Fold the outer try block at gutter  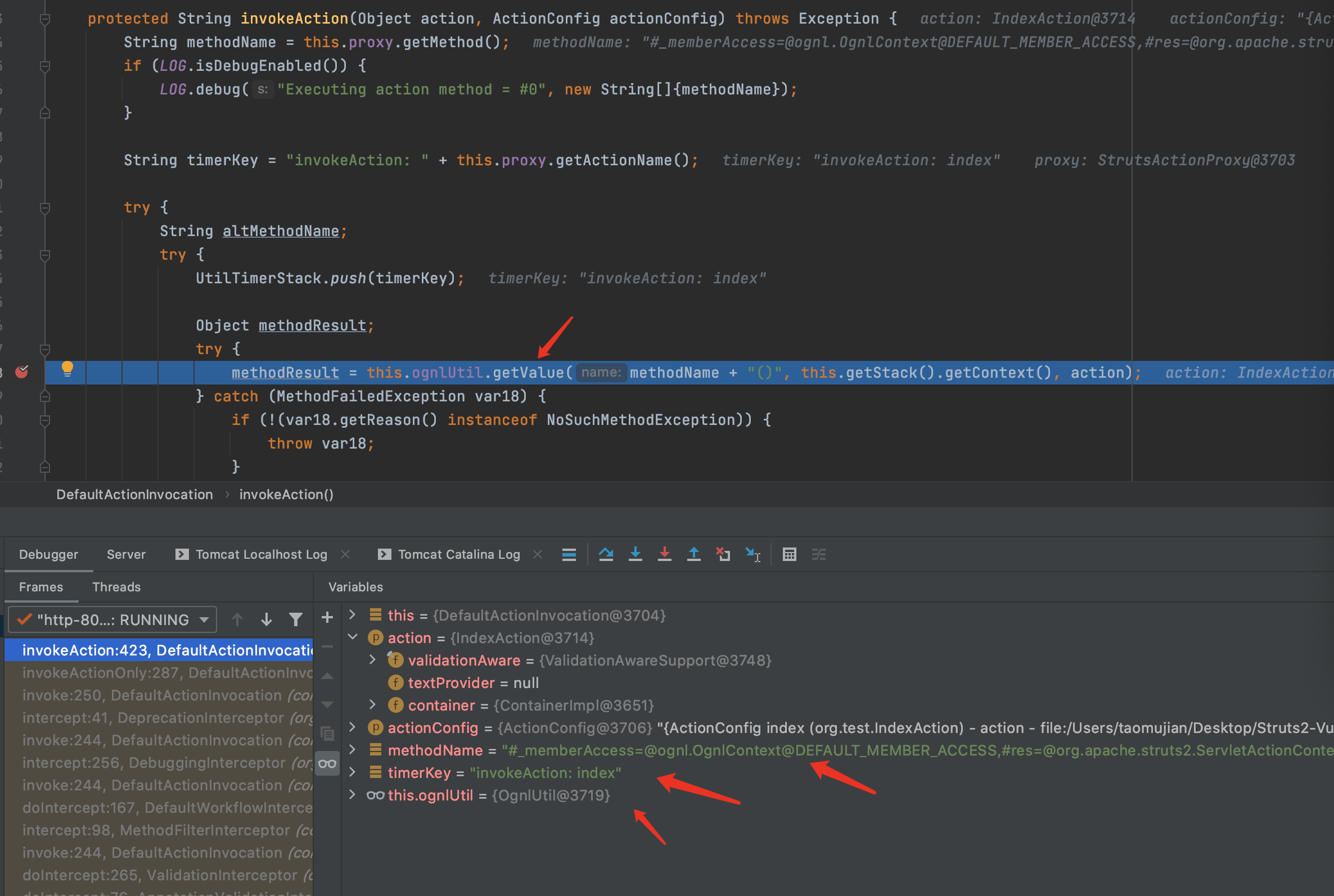tap(44, 208)
